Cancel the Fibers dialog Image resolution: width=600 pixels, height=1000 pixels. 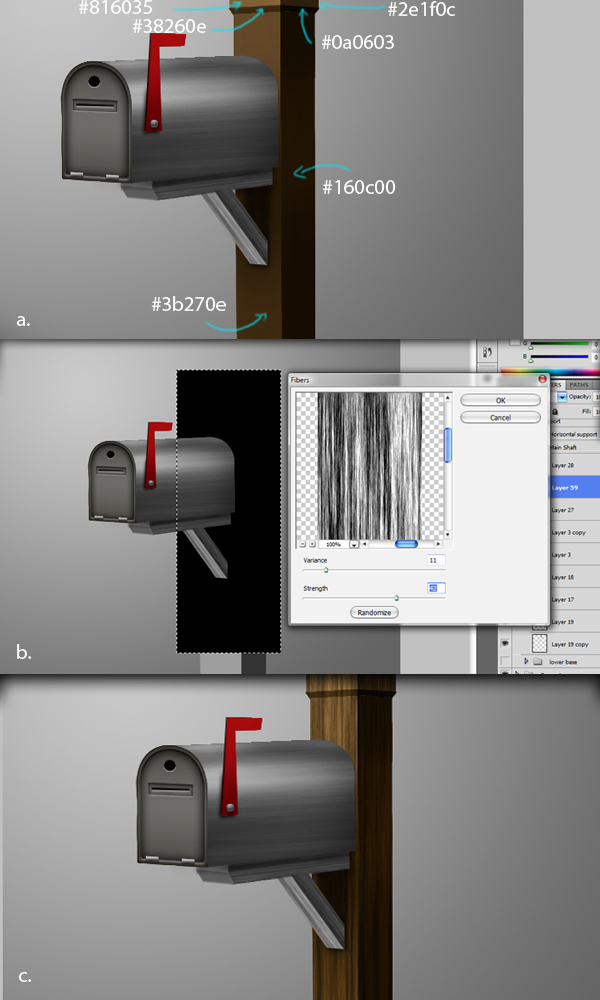tap(501, 417)
